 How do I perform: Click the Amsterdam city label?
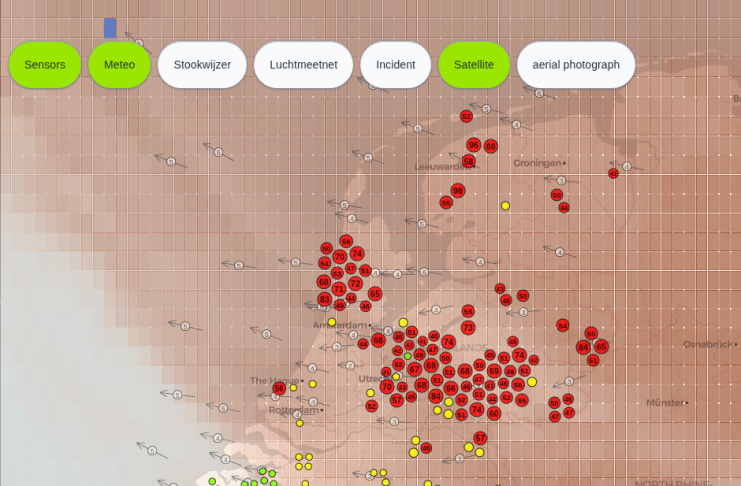pos(342,325)
